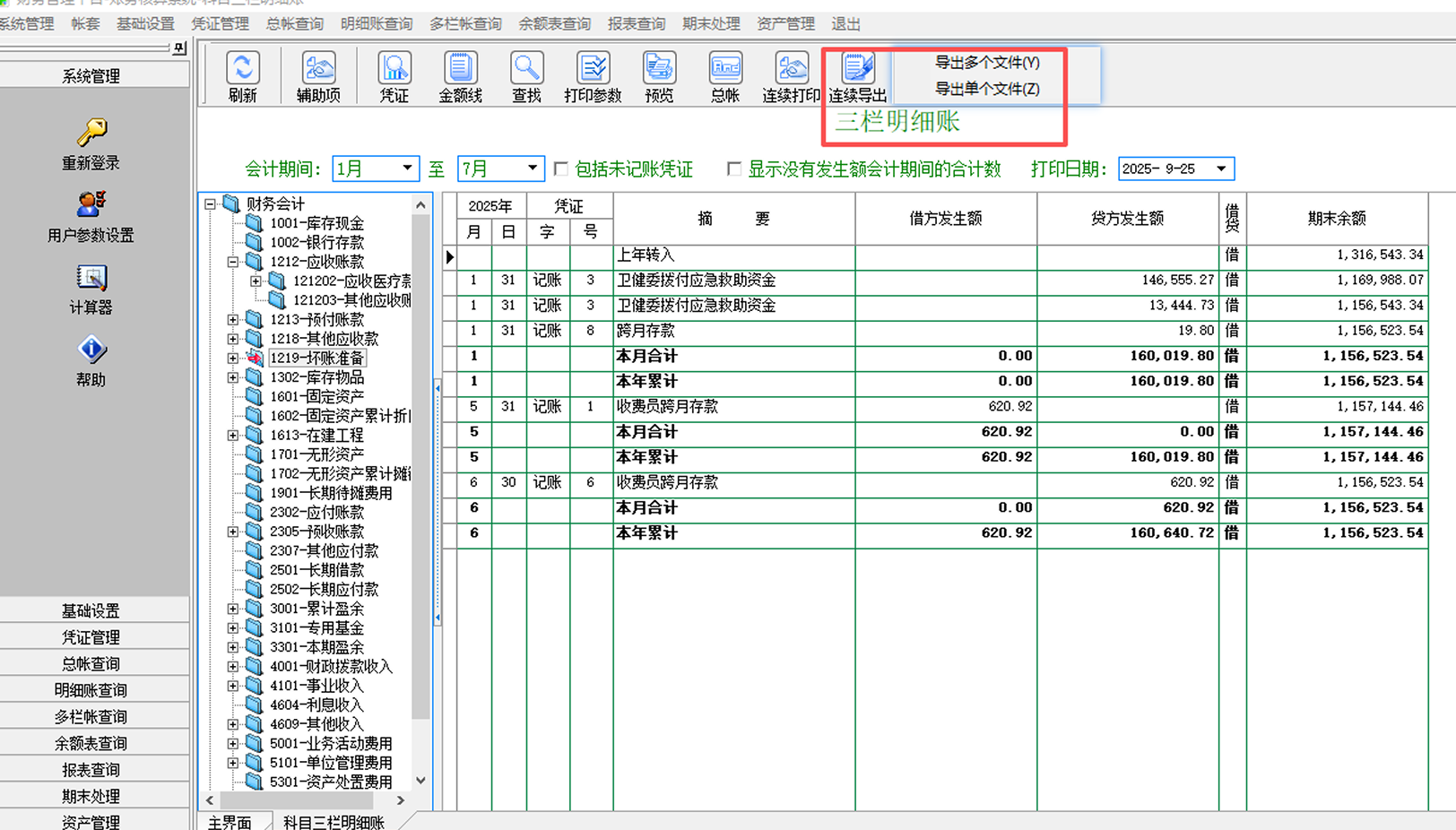Click the 系统管理 sidebar header button

point(91,76)
